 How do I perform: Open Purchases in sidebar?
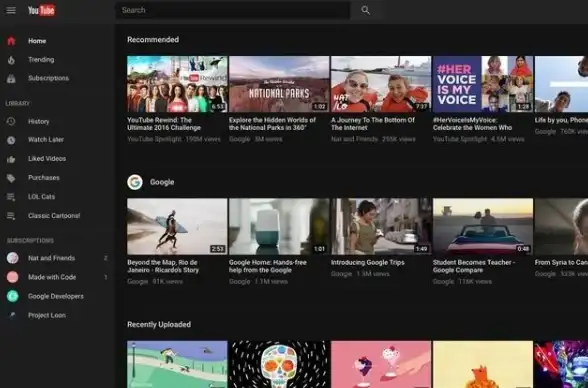coord(44,178)
